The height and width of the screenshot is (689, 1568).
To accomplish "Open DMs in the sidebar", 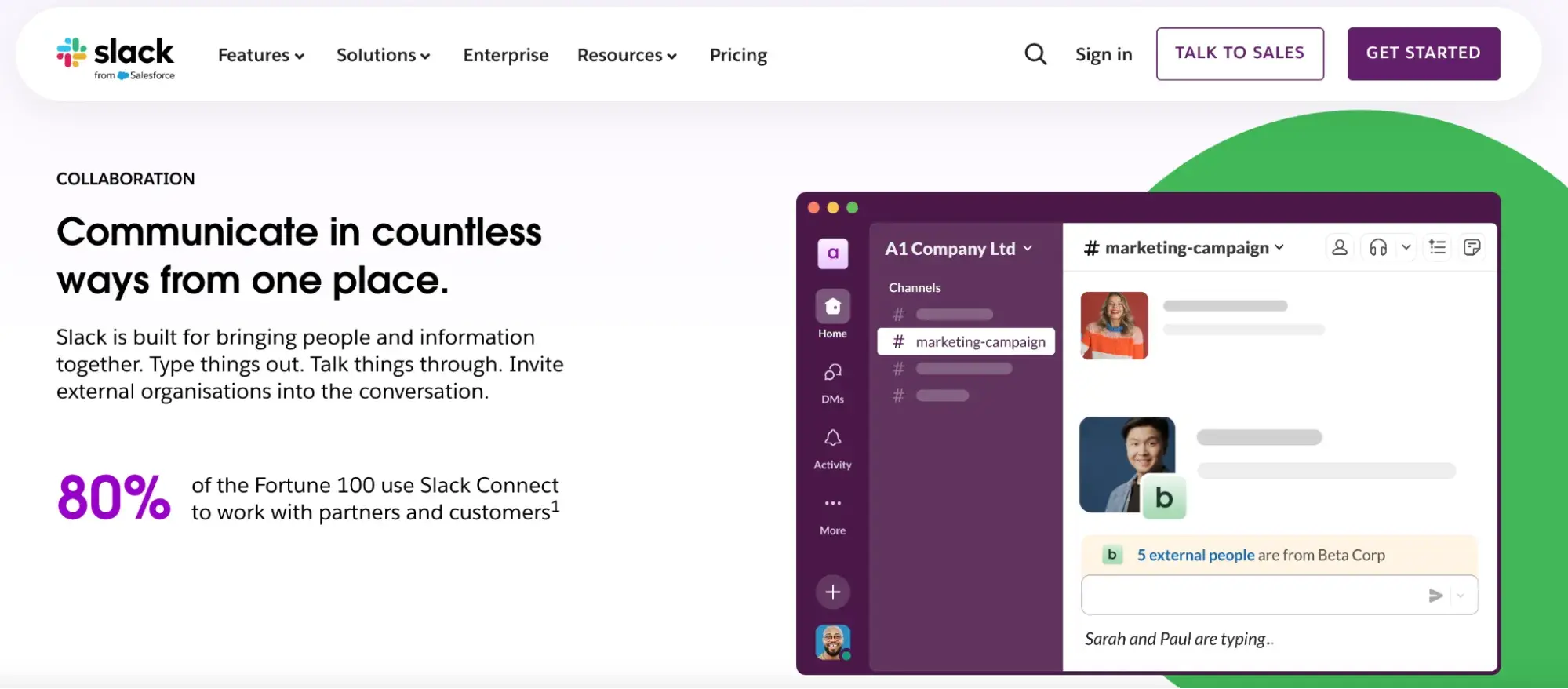I will (x=832, y=372).
